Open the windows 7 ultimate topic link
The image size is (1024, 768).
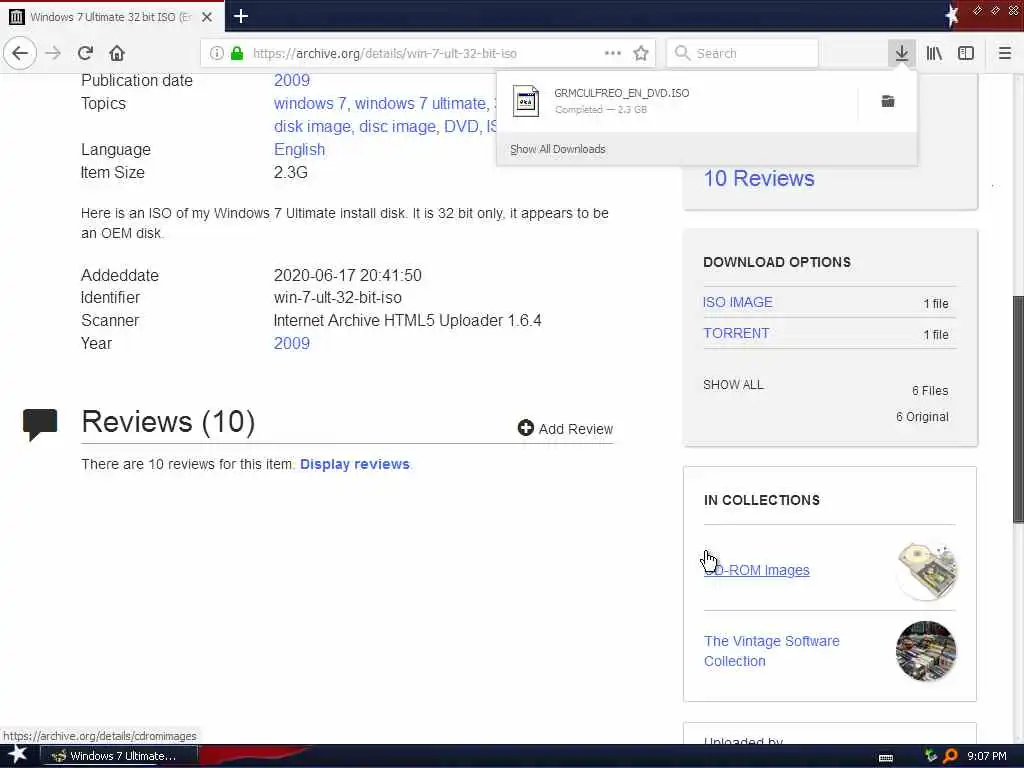pos(420,103)
